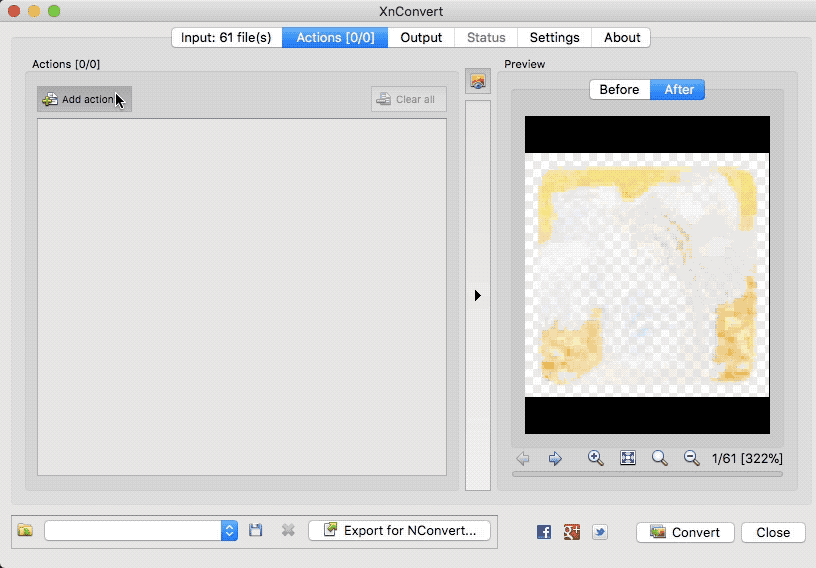Zoom in on the preview image
The image size is (816, 568).
(x=595, y=458)
